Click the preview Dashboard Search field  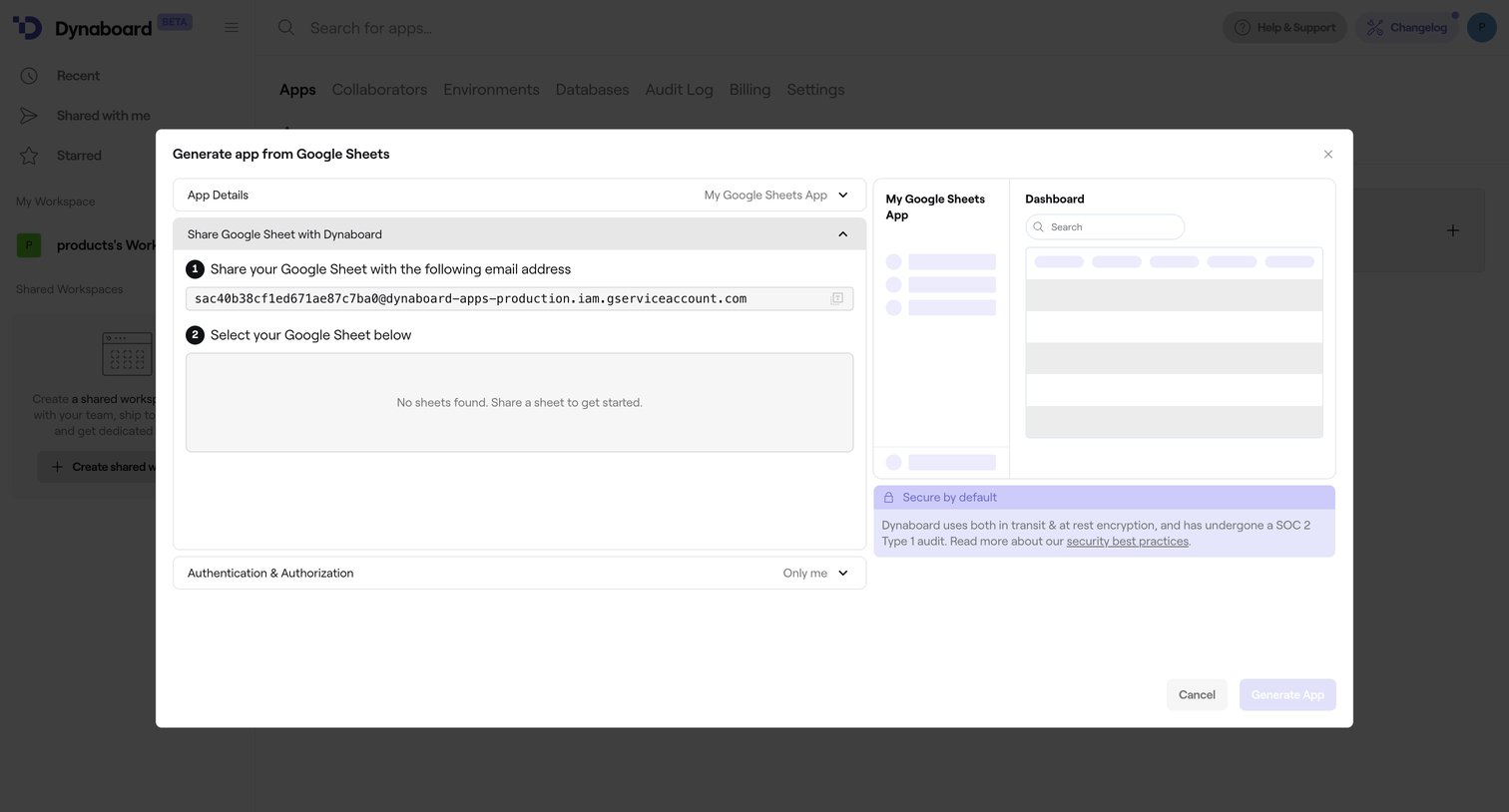pos(1105,227)
